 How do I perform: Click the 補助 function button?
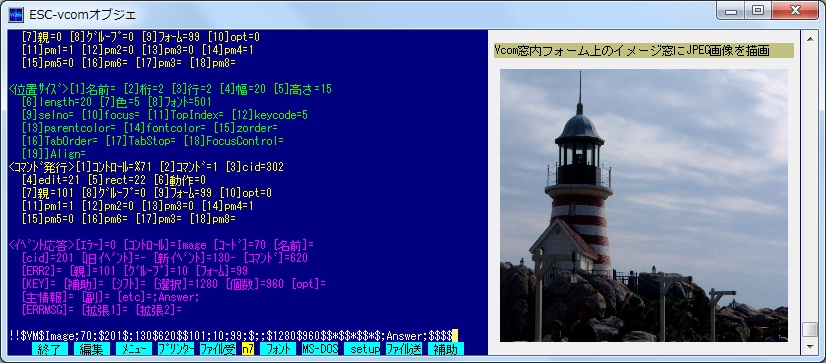446,349
